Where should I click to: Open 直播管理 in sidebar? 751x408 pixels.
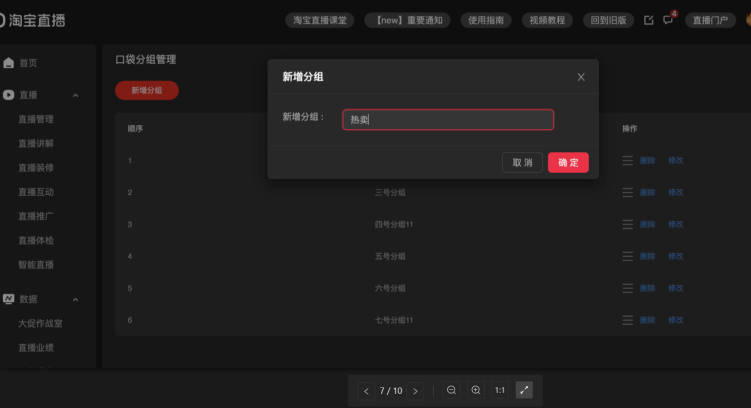[36, 119]
